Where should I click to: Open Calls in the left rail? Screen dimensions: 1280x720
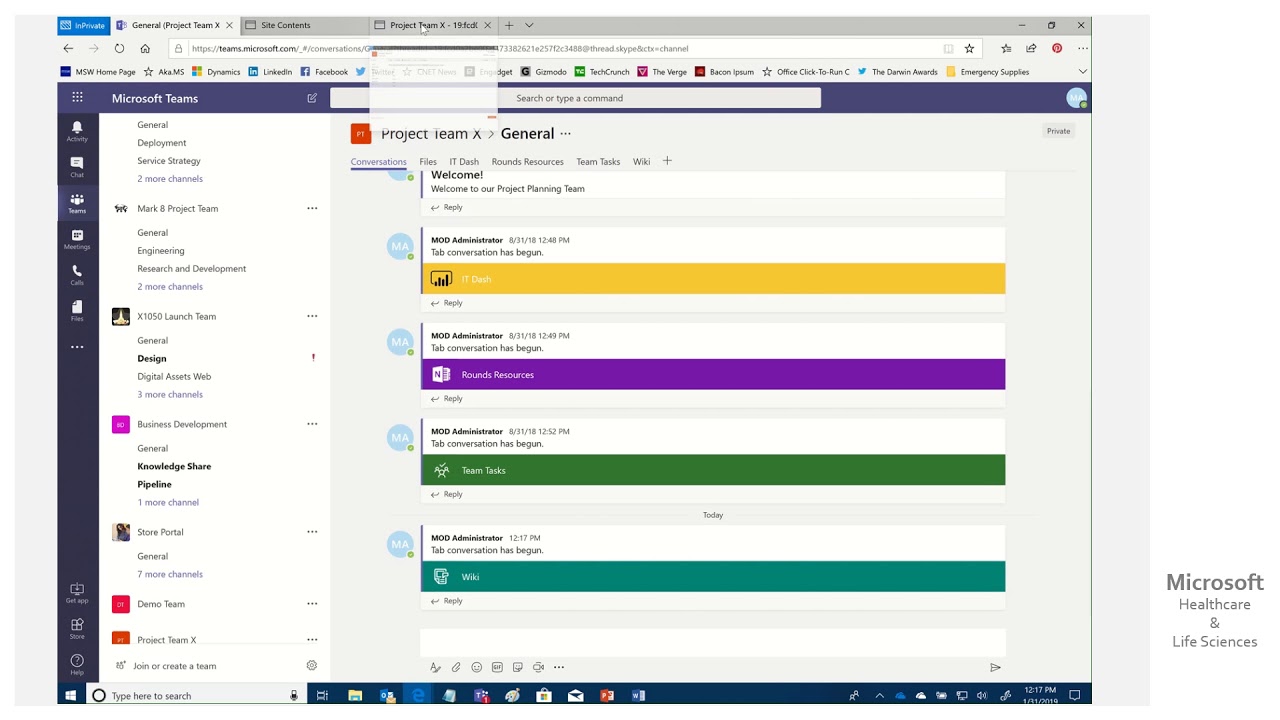coord(77,275)
